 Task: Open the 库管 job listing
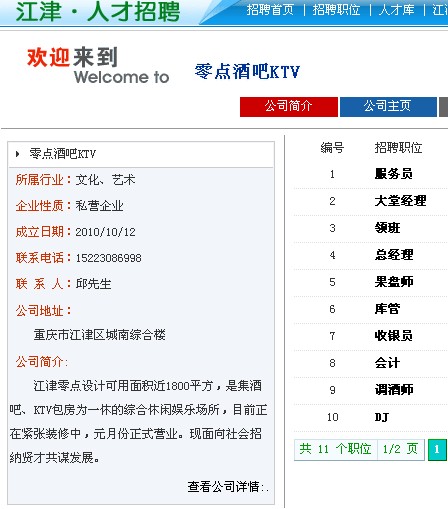[x=387, y=309]
